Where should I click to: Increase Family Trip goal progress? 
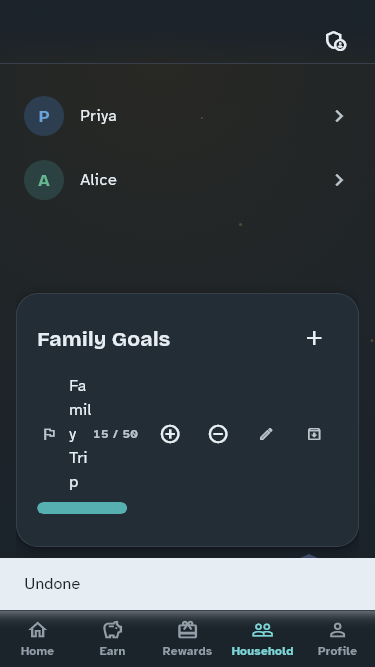click(170, 434)
